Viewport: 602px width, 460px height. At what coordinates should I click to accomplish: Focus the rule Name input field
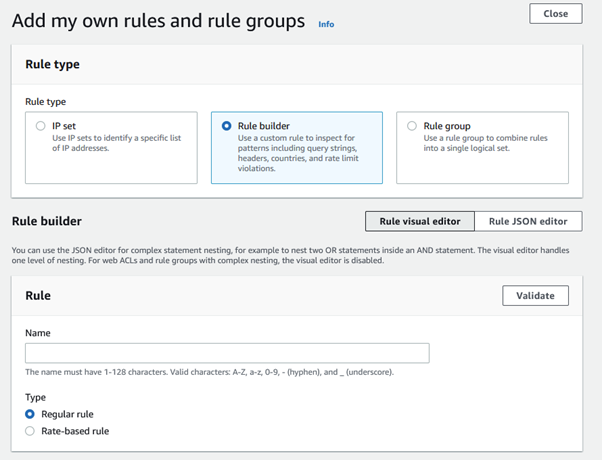coord(227,353)
